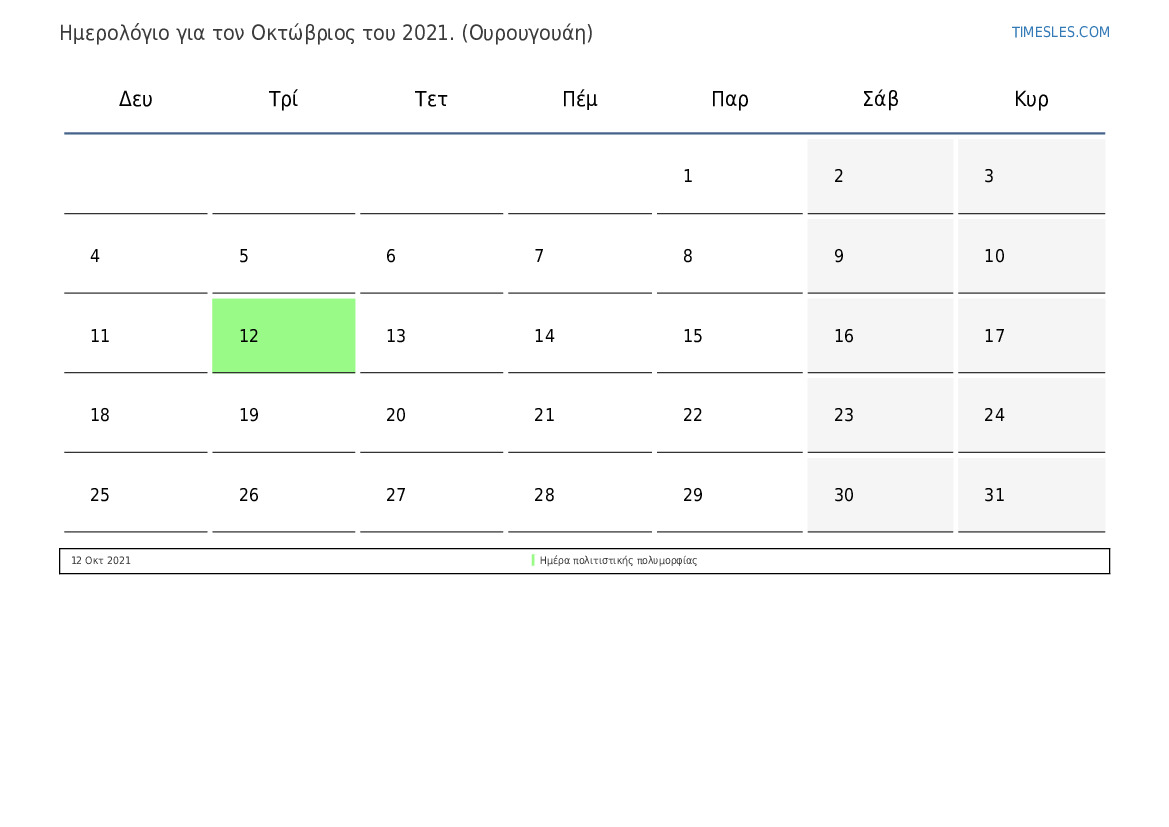Viewport: 1169px width, 827px height.
Task: Click the Δευ column header
Action: pos(136,98)
